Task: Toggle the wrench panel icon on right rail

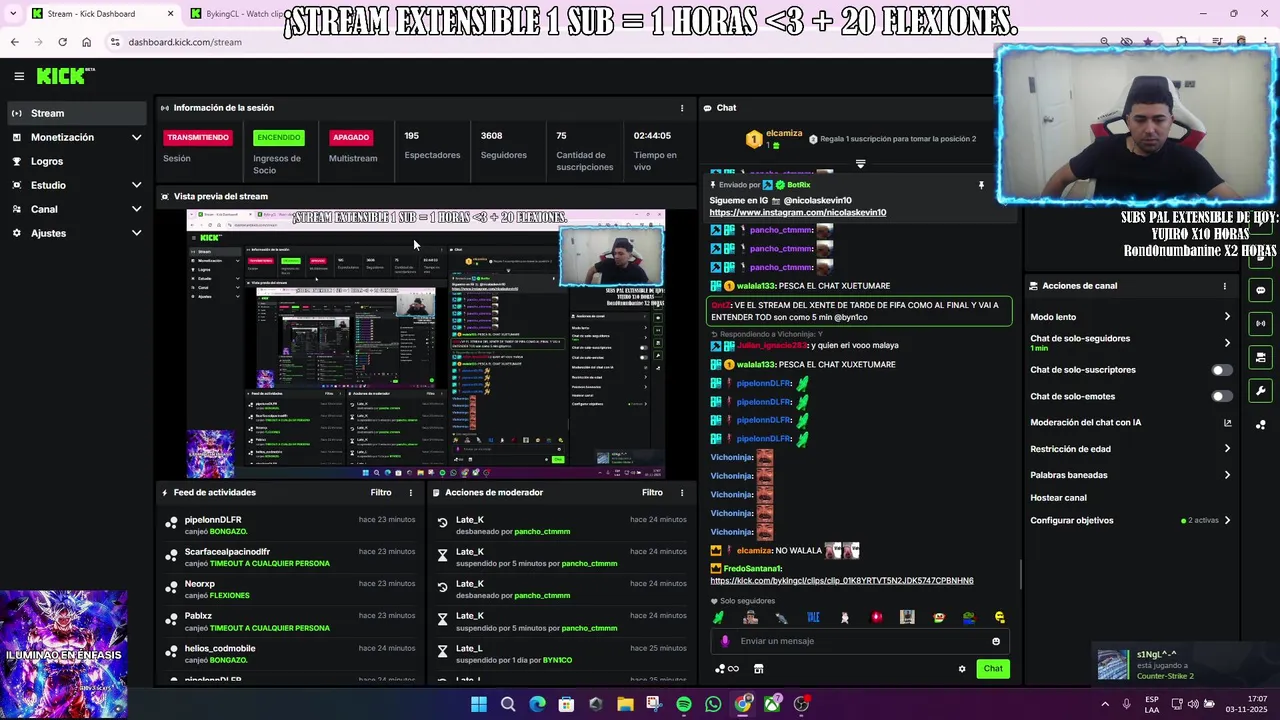Action: 1261,391
